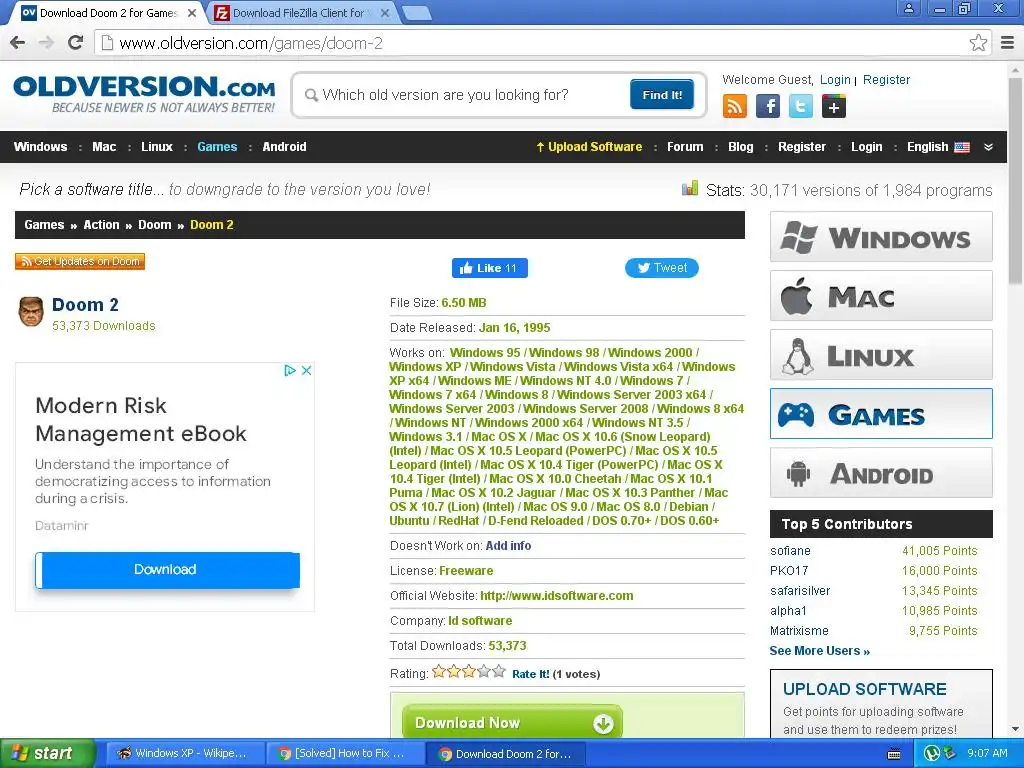Screen dimensions: 1024x768
Task: Open the Register link in the header
Action: click(x=886, y=80)
